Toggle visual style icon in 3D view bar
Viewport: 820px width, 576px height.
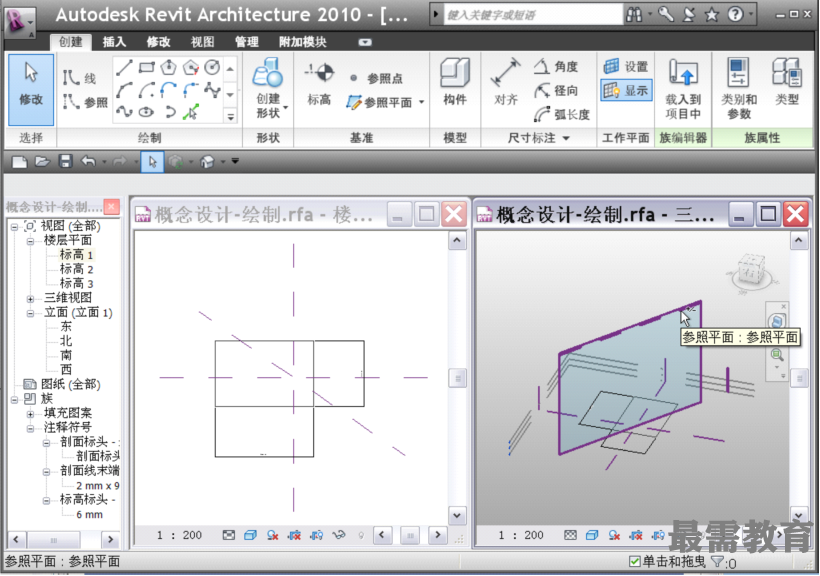click(x=592, y=535)
